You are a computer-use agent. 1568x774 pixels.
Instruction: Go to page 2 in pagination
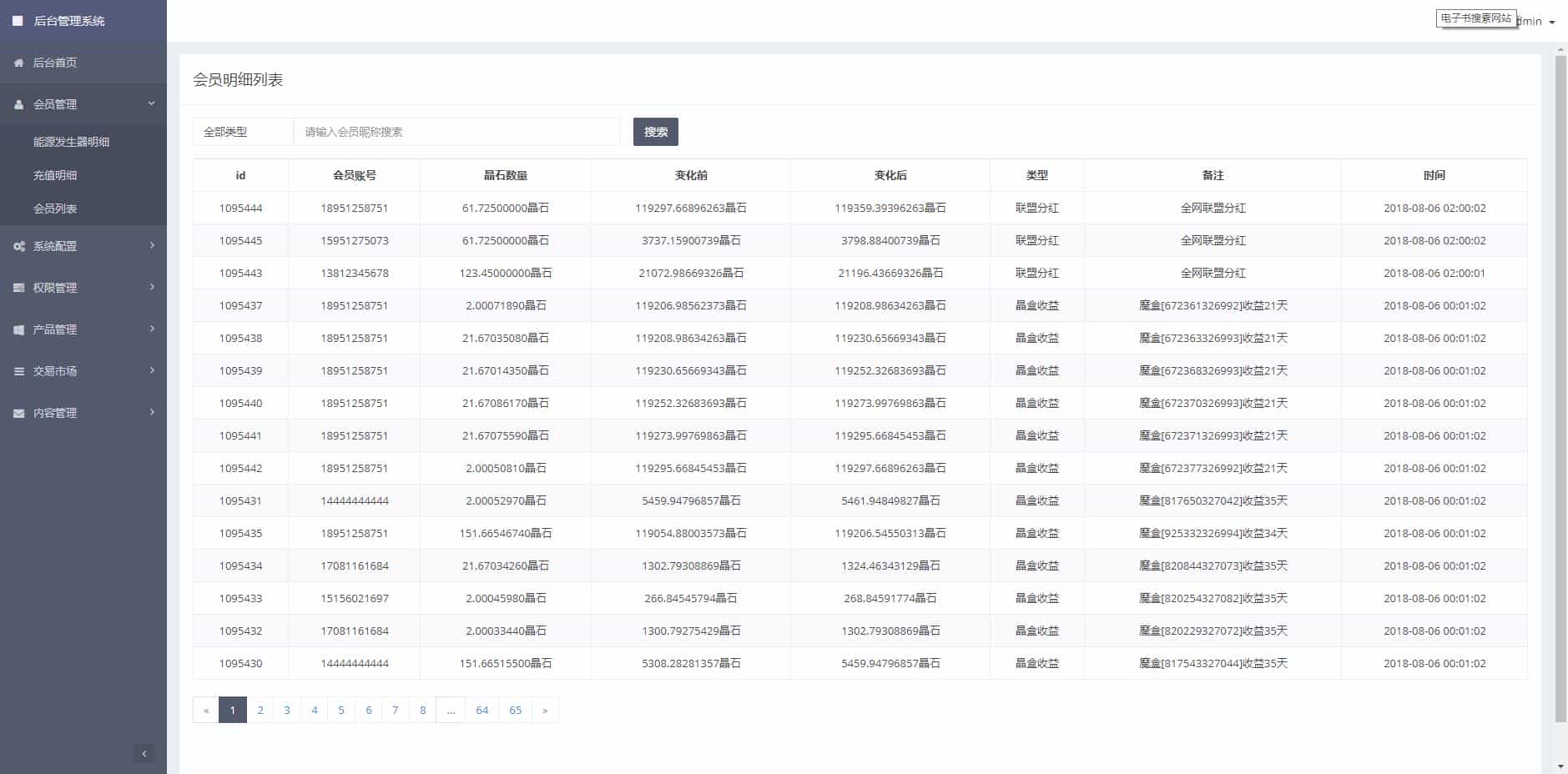[x=260, y=710]
